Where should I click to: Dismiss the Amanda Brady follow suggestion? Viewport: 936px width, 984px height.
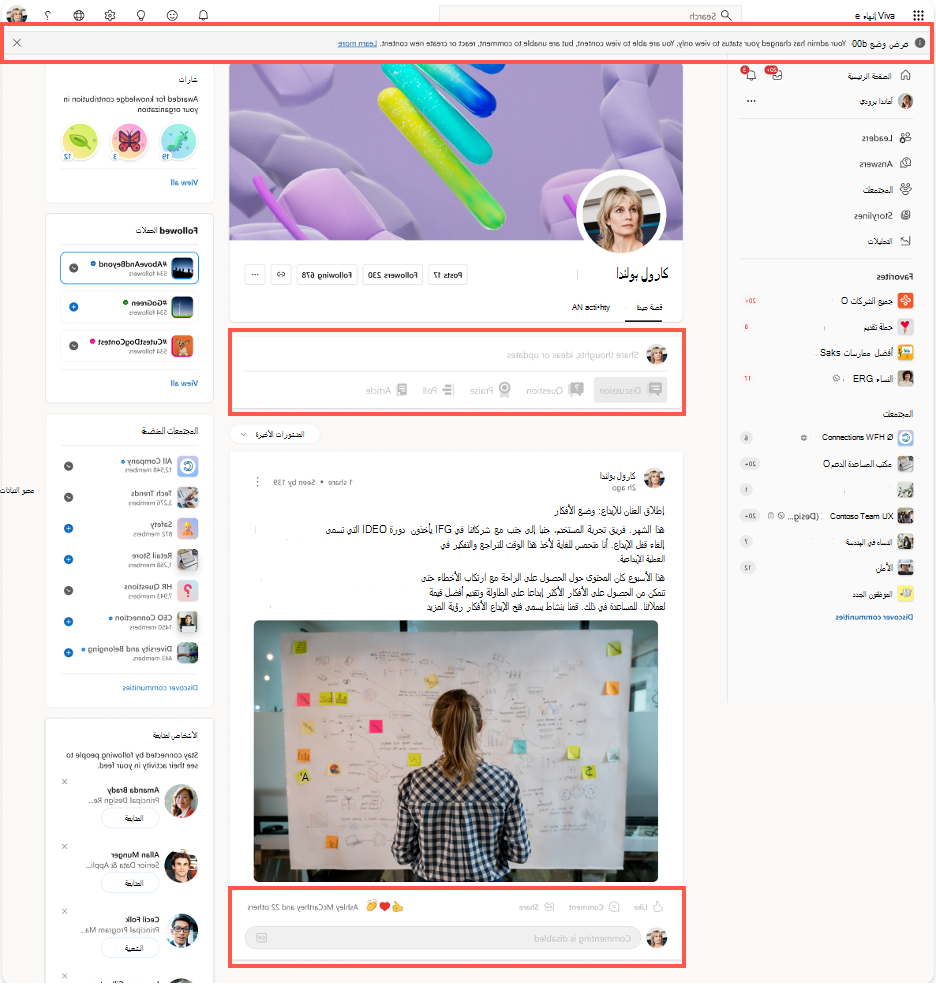tap(65, 782)
